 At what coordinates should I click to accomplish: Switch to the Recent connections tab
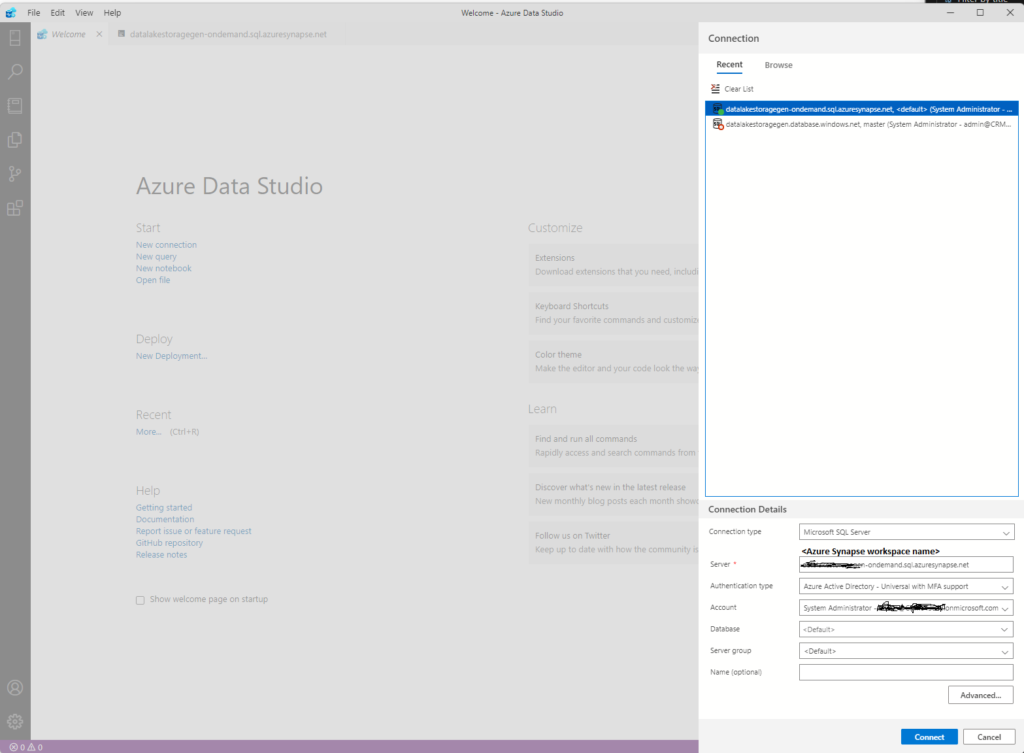729,65
